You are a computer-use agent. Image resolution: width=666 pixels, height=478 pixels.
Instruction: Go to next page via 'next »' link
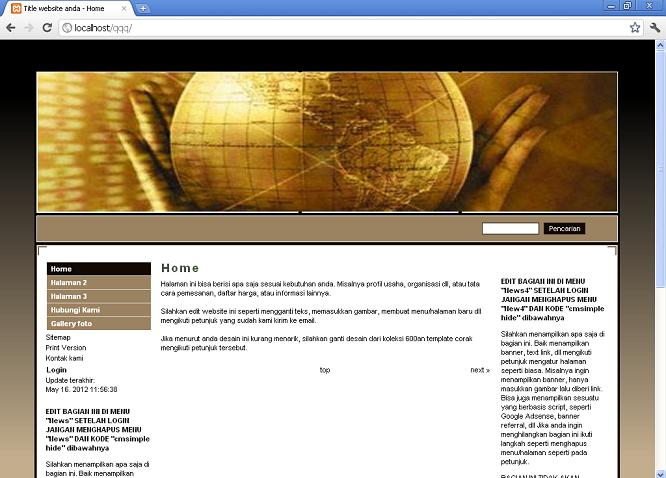pos(480,370)
